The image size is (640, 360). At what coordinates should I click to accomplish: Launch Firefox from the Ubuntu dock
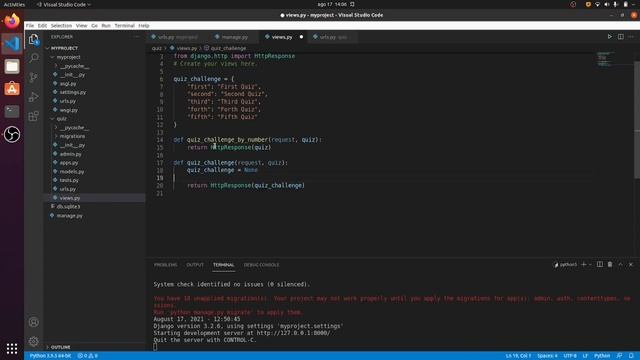coord(12,21)
